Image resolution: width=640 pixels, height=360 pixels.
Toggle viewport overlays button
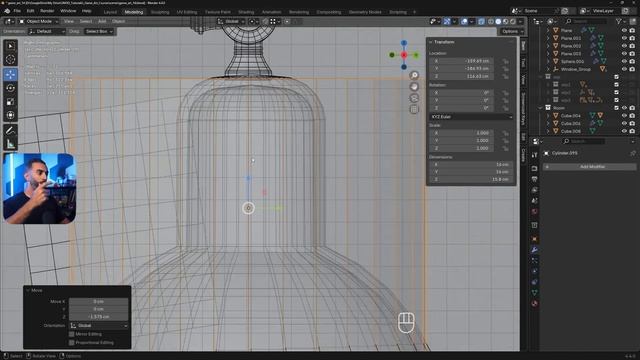point(464,21)
